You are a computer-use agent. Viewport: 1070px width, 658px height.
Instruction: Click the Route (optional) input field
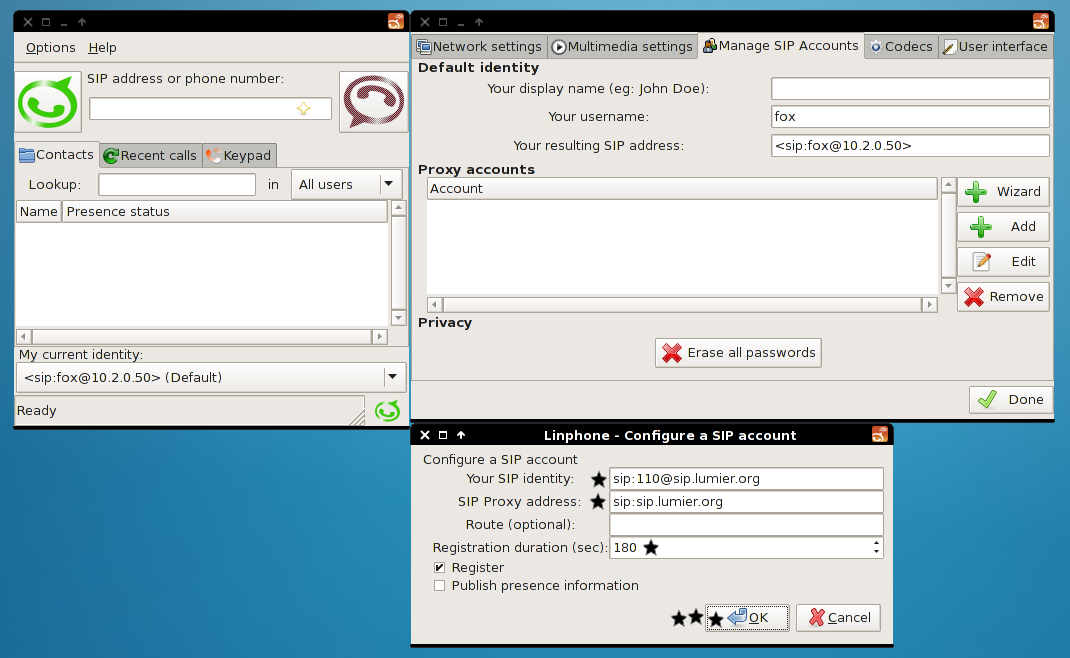[x=746, y=525]
